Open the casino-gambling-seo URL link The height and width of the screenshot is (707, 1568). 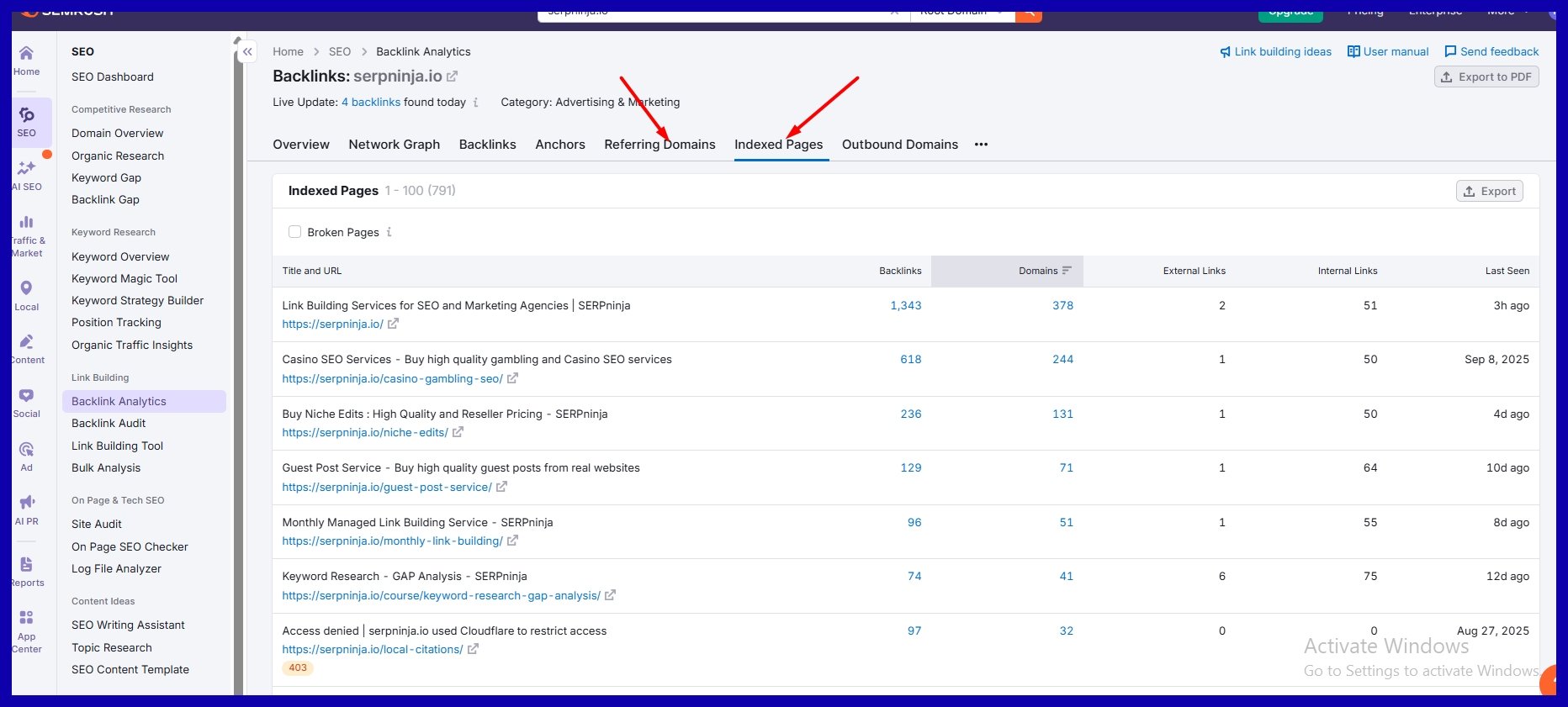(392, 379)
